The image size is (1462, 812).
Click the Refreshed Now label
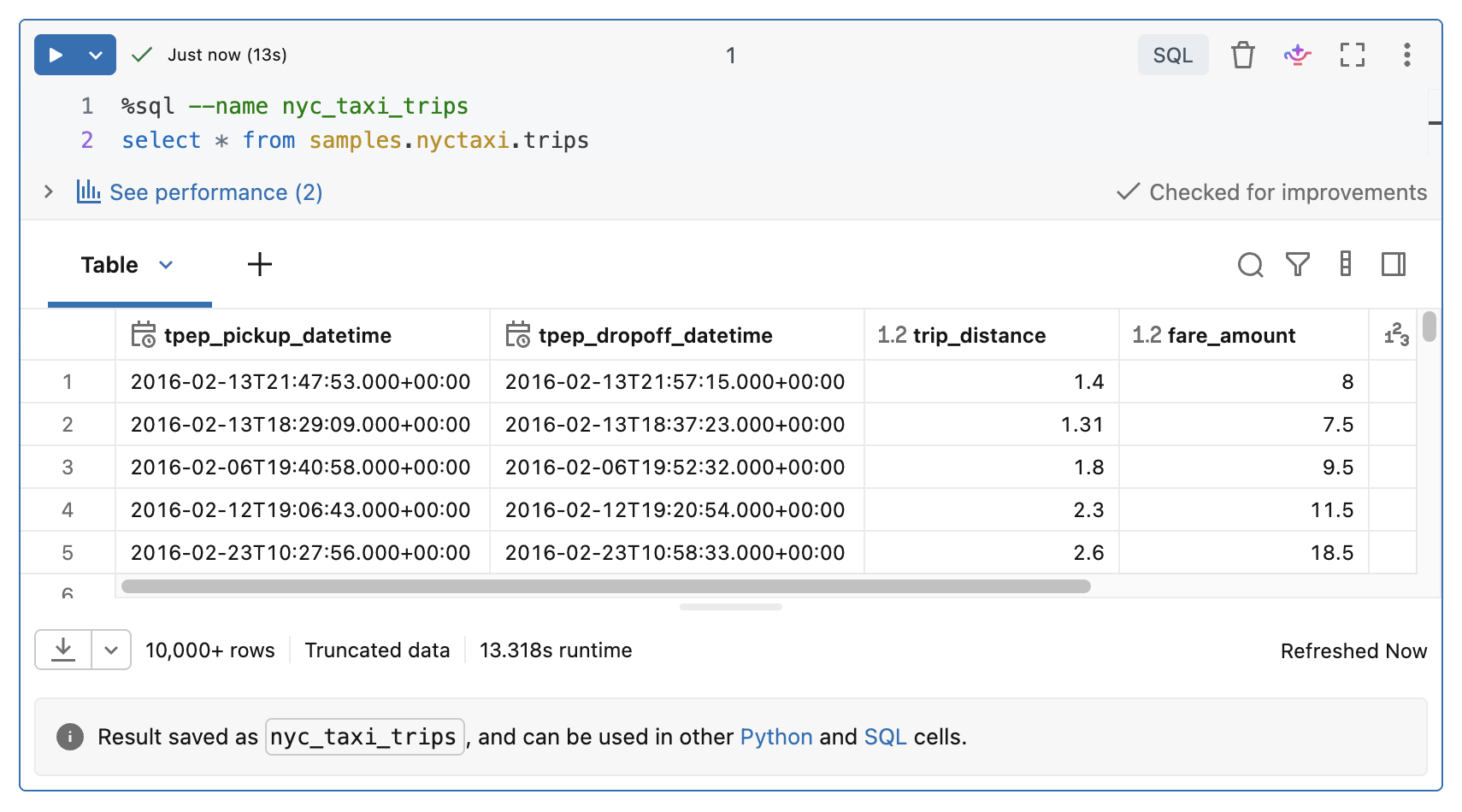coord(1353,651)
